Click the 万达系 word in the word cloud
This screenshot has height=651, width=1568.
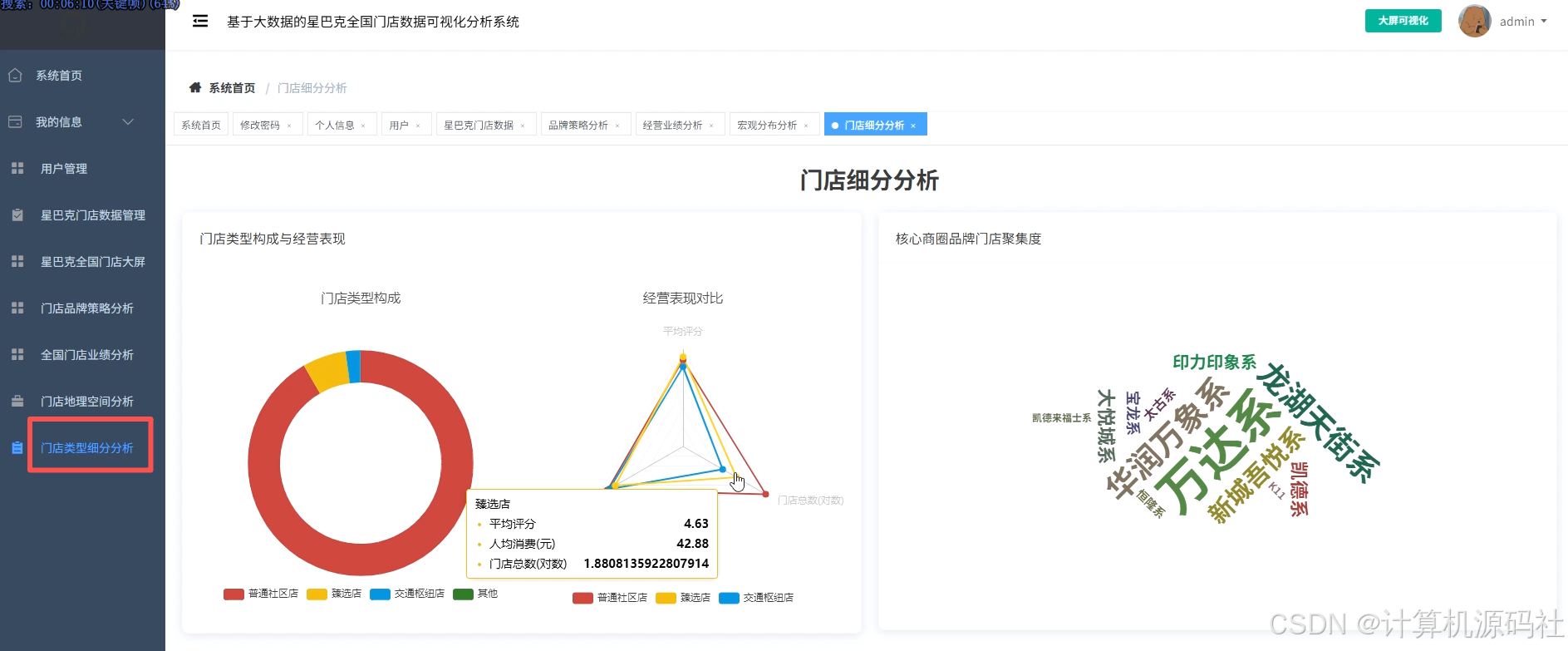pos(1219,452)
